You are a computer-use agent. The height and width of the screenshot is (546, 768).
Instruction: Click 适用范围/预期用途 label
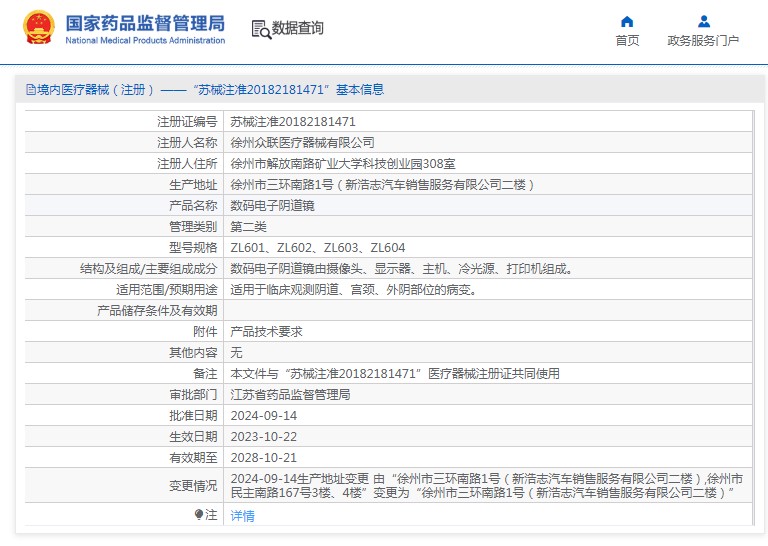click(x=167, y=290)
